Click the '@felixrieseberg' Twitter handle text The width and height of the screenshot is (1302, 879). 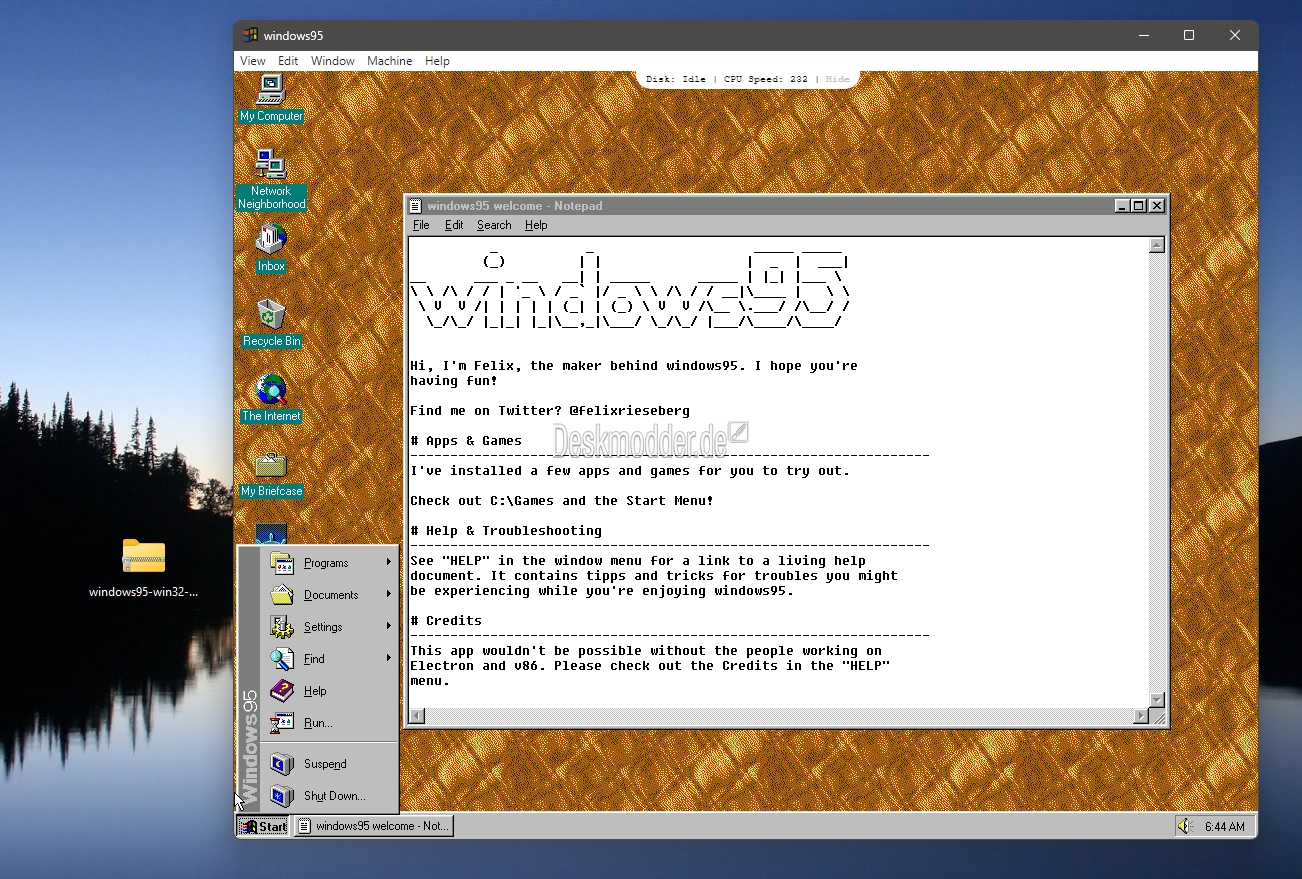pyautogui.click(x=629, y=410)
